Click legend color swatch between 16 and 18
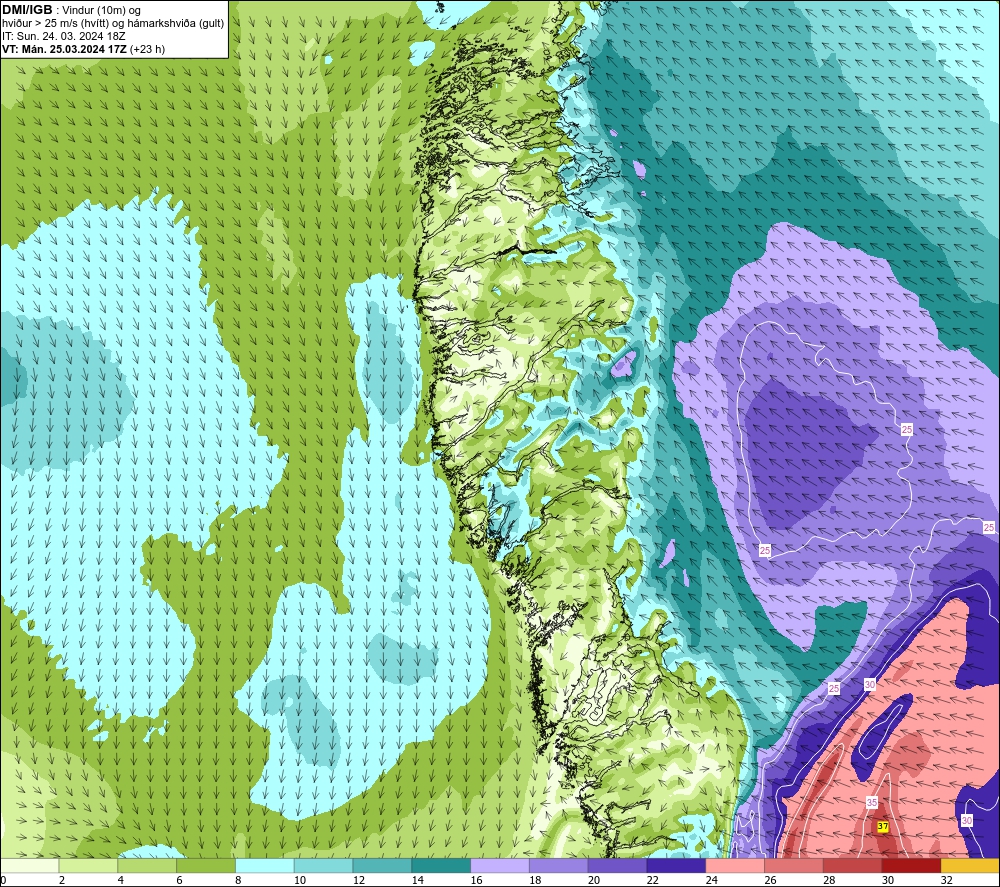This screenshot has width=1000, height=887. (x=500, y=865)
